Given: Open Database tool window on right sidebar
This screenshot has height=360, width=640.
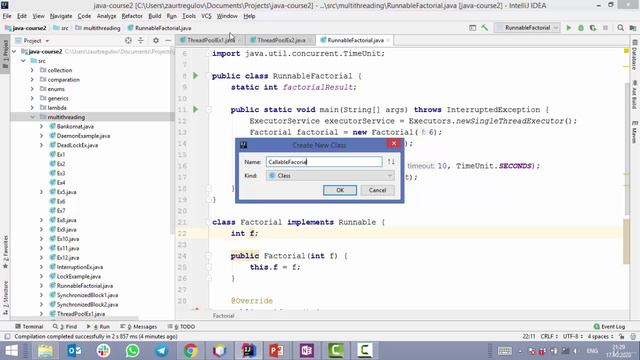Looking at the screenshot, I should pyautogui.click(x=634, y=55).
